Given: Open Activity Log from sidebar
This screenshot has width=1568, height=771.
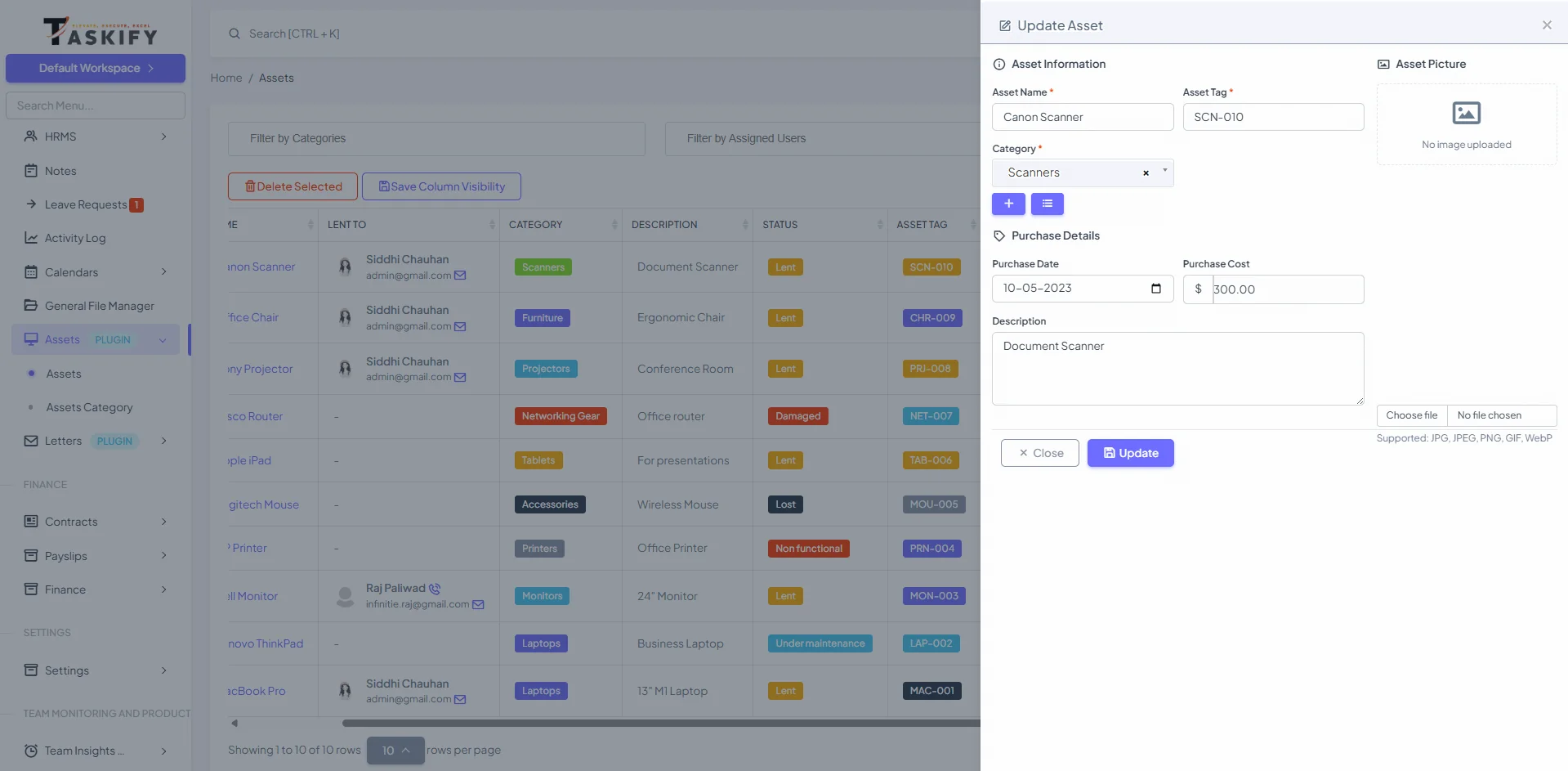Looking at the screenshot, I should [x=75, y=238].
